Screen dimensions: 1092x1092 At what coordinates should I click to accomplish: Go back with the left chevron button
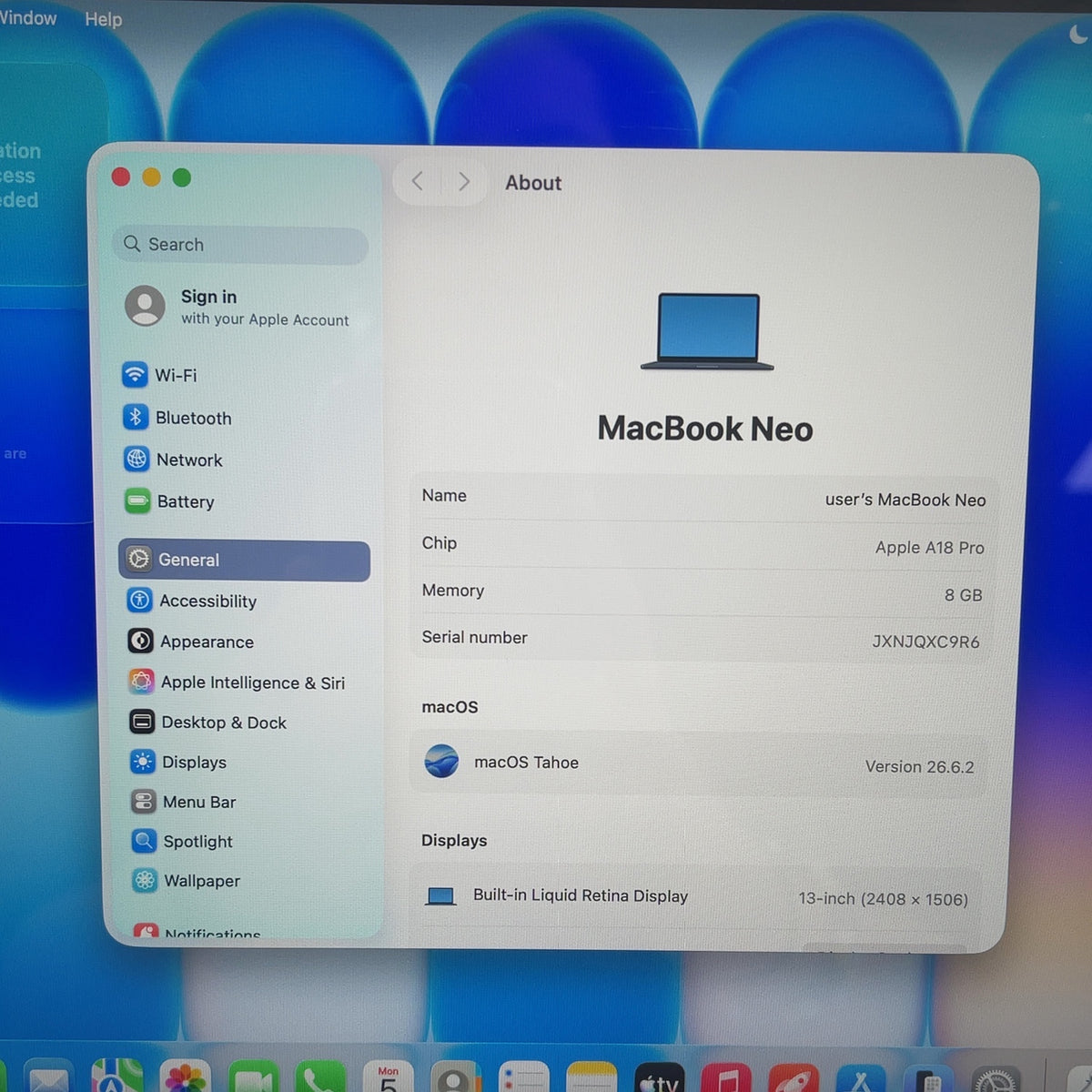click(x=418, y=181)
